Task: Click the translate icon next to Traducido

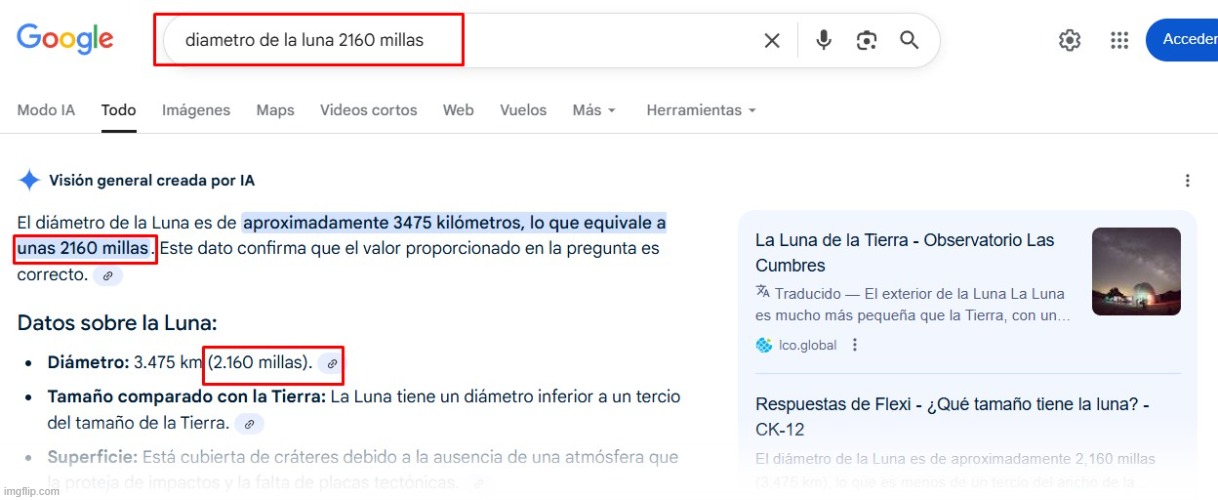Action: pyautogui.click(x=763, y=293)
